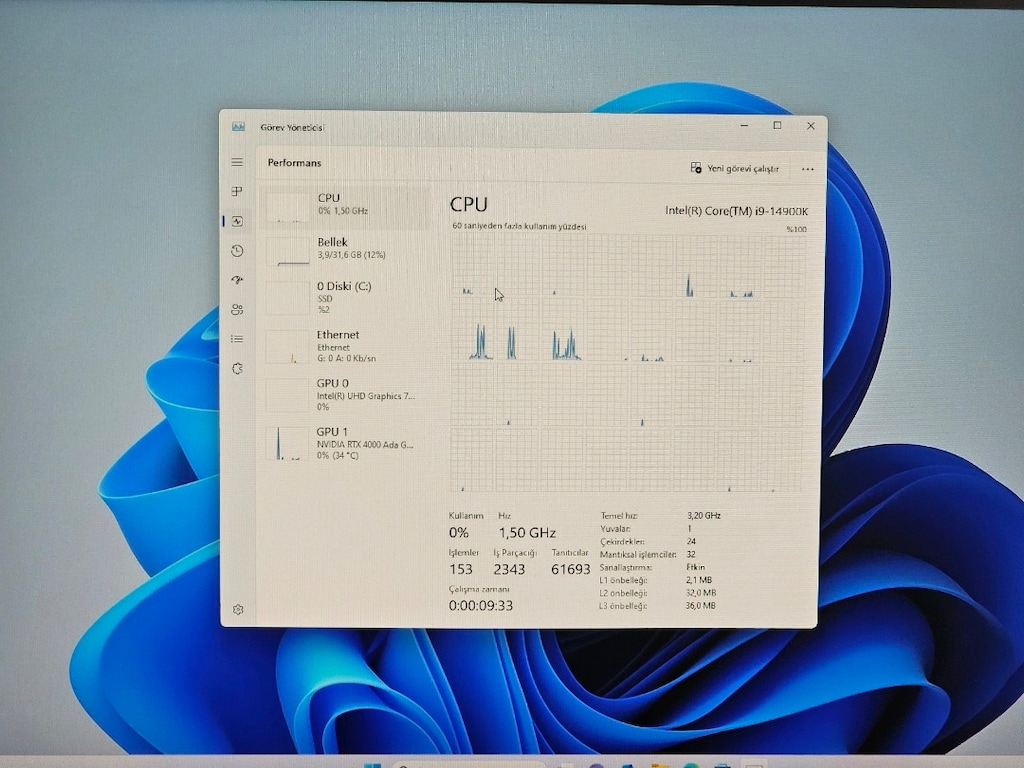This screenshot has width=1024, height=768.
Task: Click the İş Parçacığı count 2343
Action: coord(509,569)
